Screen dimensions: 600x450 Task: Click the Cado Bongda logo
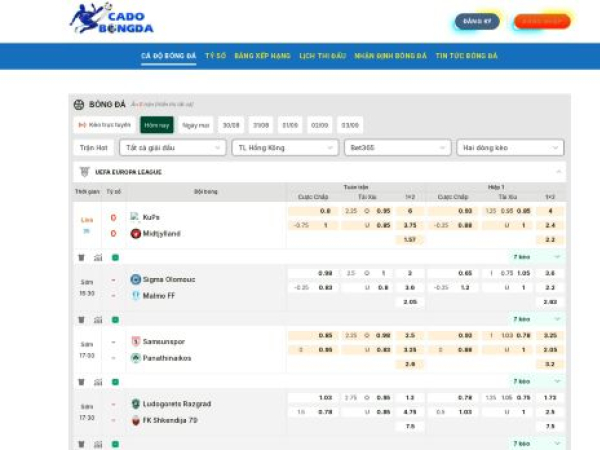(x=111, y=18)
